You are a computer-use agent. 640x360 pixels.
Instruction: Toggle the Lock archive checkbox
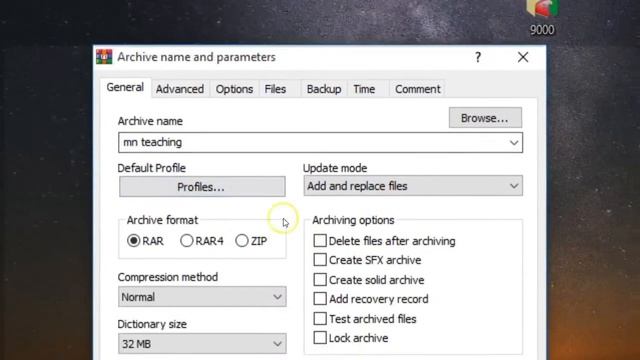(320, 338)
